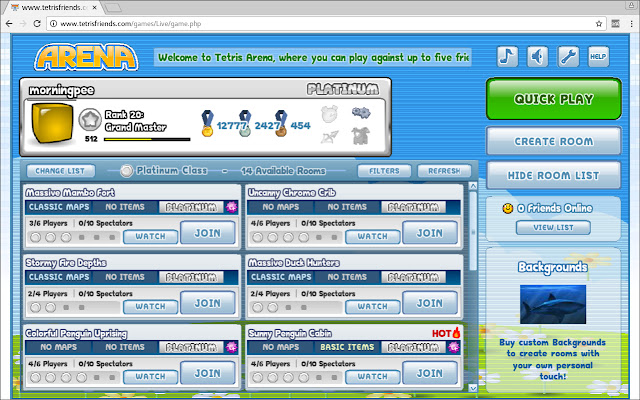Screen dimensions: 640x400
Task: Open the HELP icon button
Action: pyautogui.click(x=598, y=57)
